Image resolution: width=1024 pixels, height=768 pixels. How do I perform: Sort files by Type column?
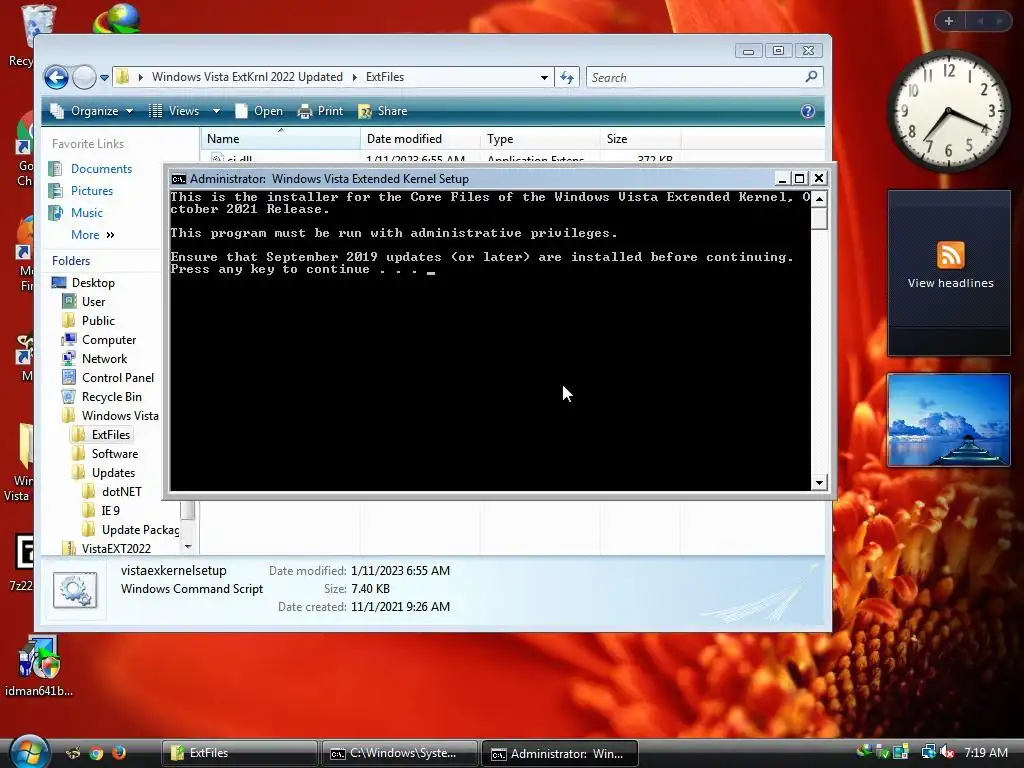(540, 138)
